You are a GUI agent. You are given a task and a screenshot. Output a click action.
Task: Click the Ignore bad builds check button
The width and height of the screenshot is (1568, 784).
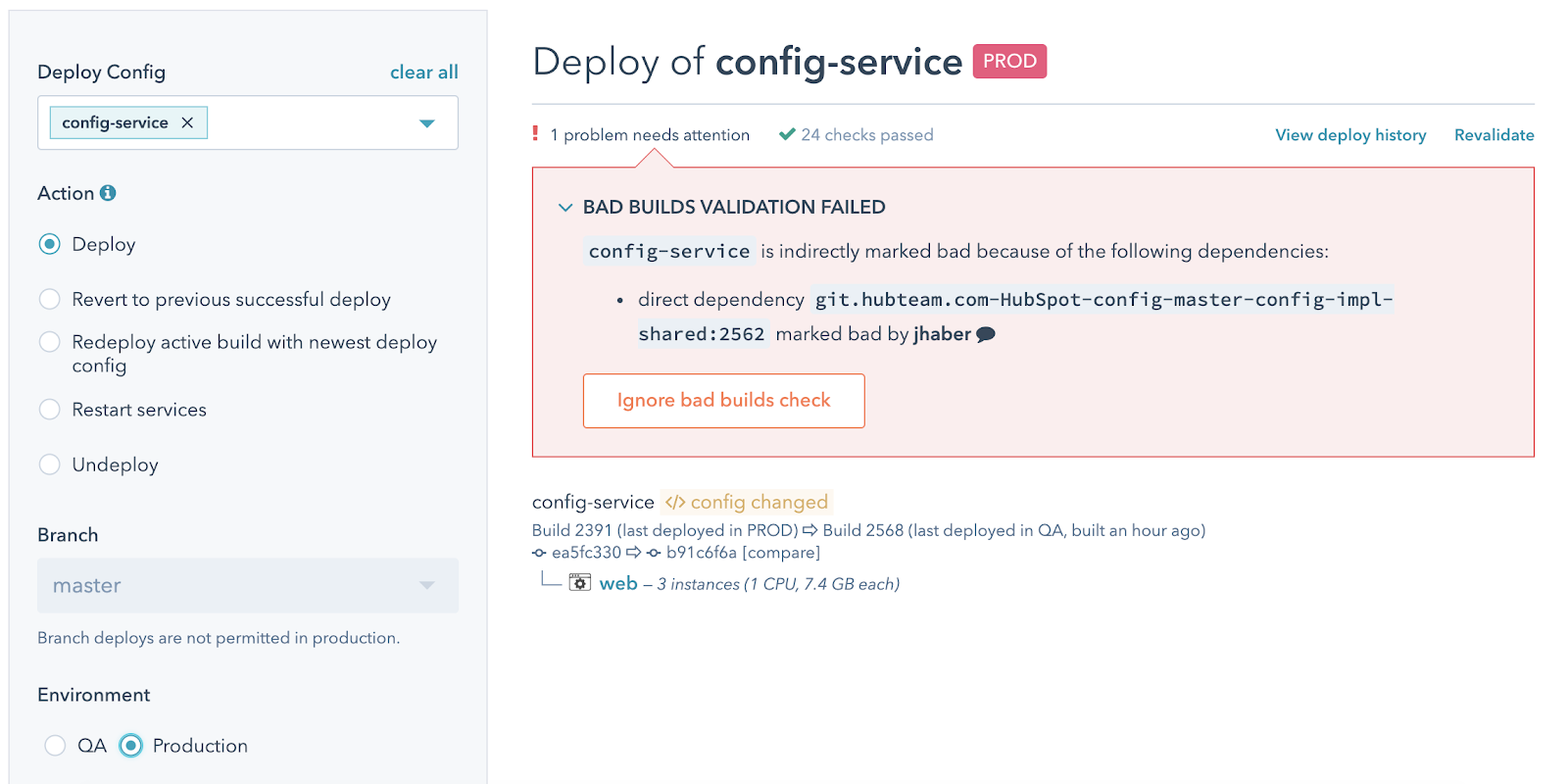(x=724, y=401)
